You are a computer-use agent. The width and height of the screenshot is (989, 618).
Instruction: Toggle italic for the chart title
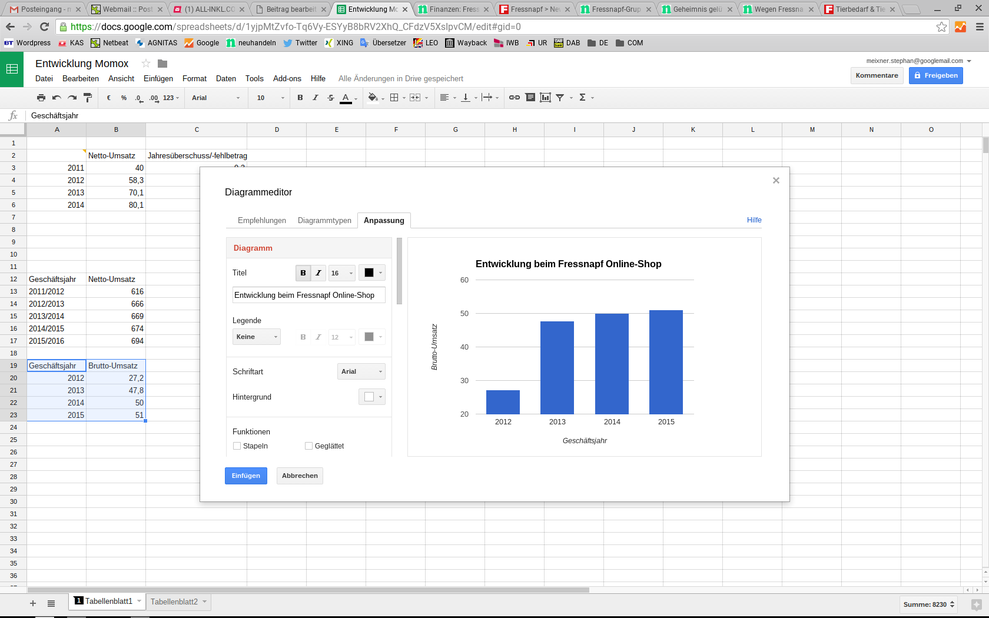(319, 273)
